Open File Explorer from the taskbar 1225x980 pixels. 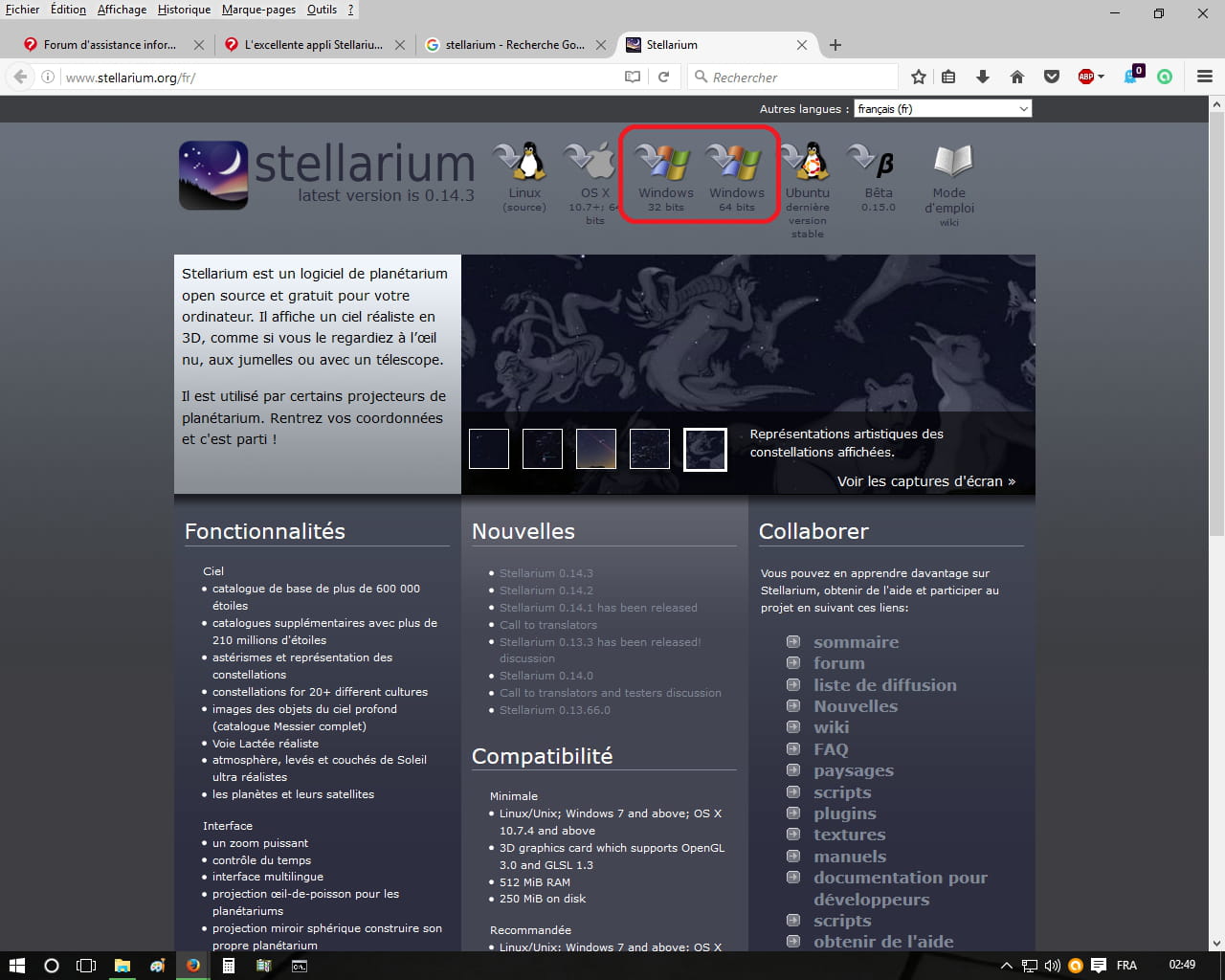coord(122,966)
